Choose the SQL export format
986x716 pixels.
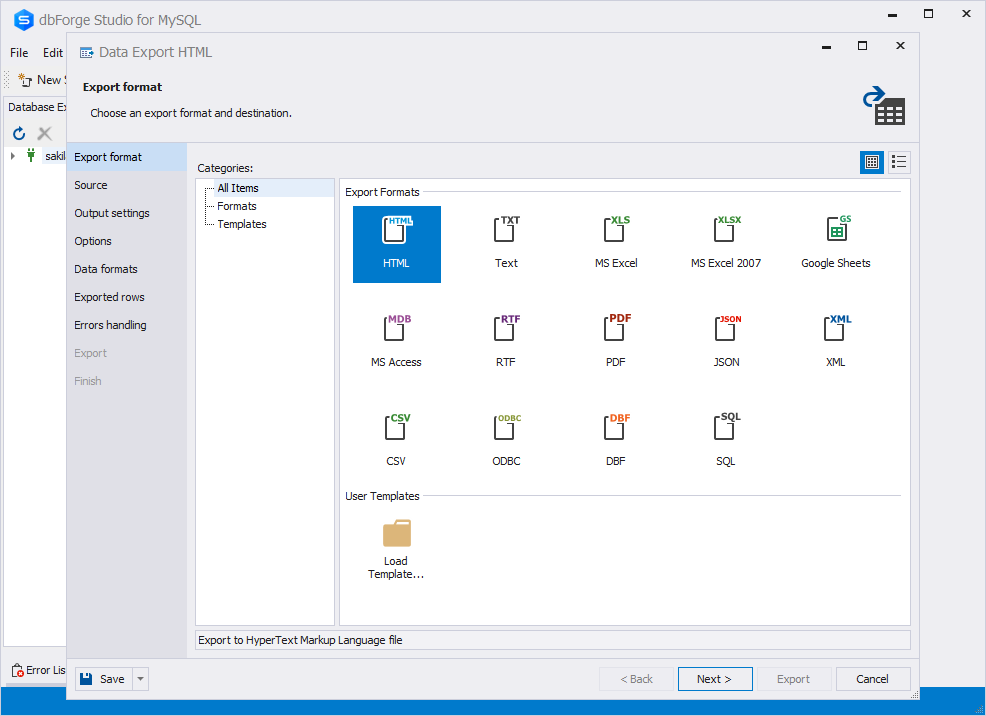pos(726,441)
